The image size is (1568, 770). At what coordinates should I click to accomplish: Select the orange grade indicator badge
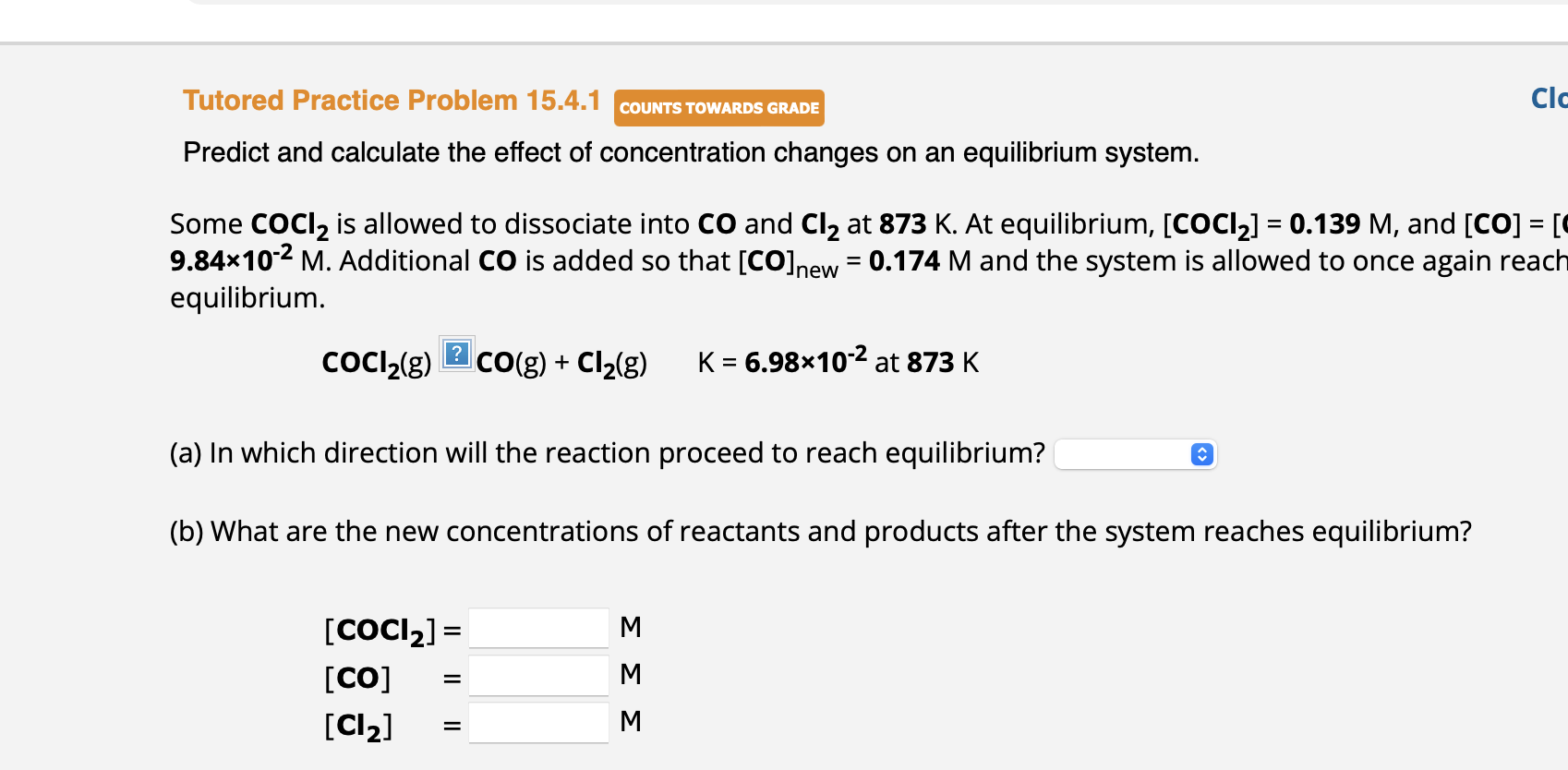click(x=718, y=108)
